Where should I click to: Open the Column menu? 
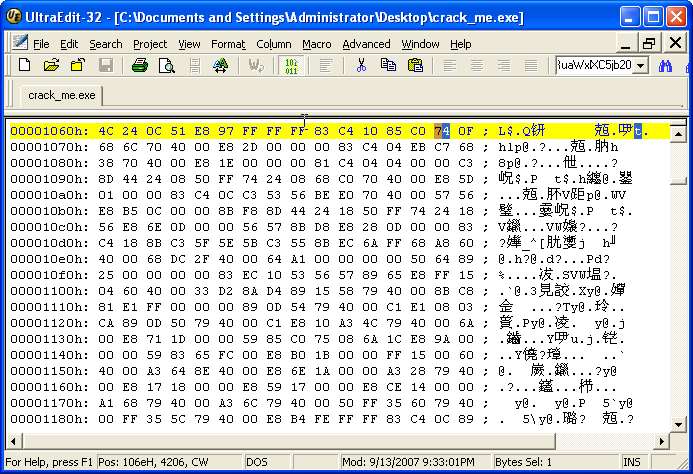tap(274, 44)
